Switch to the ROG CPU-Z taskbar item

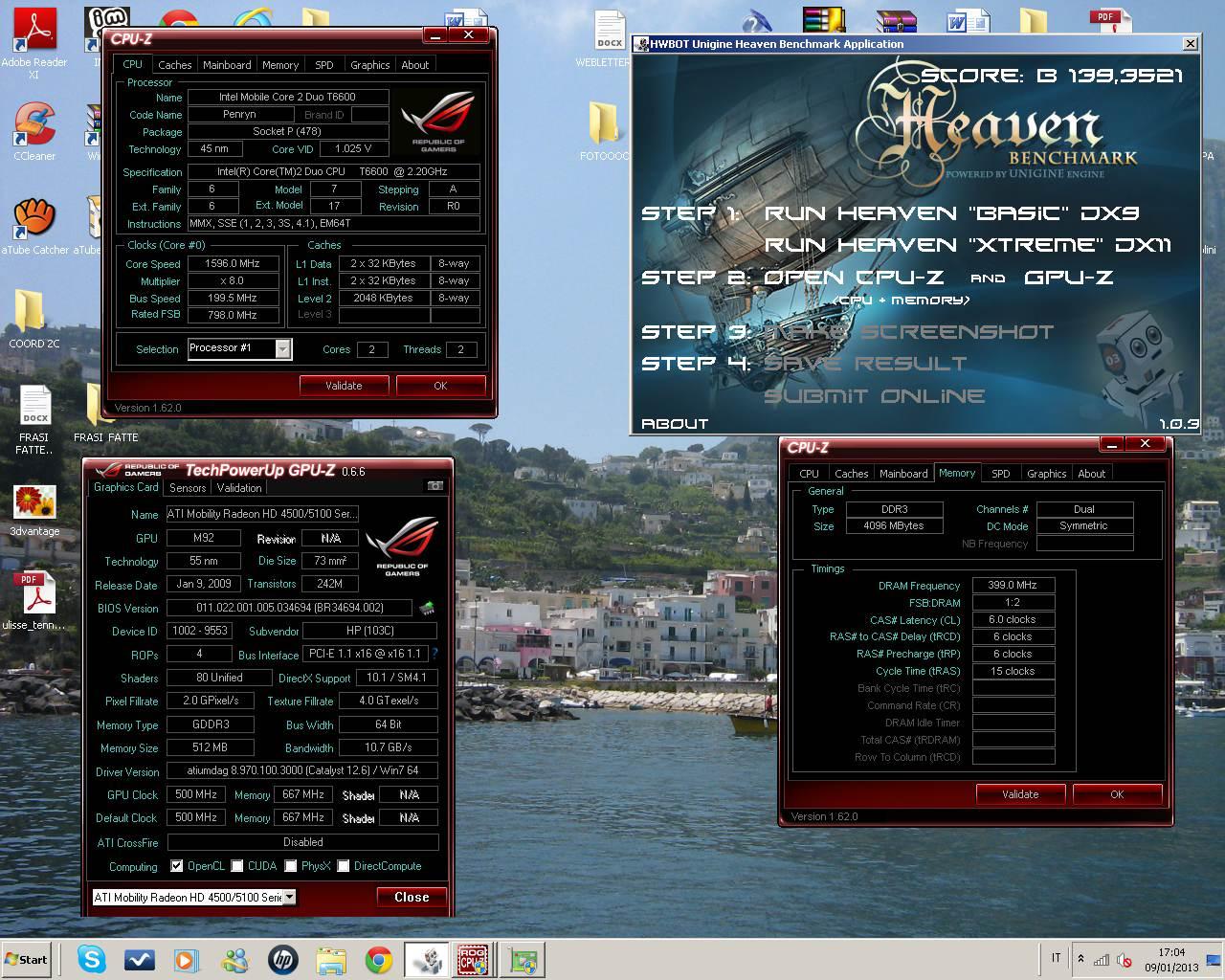coord(474,959)
